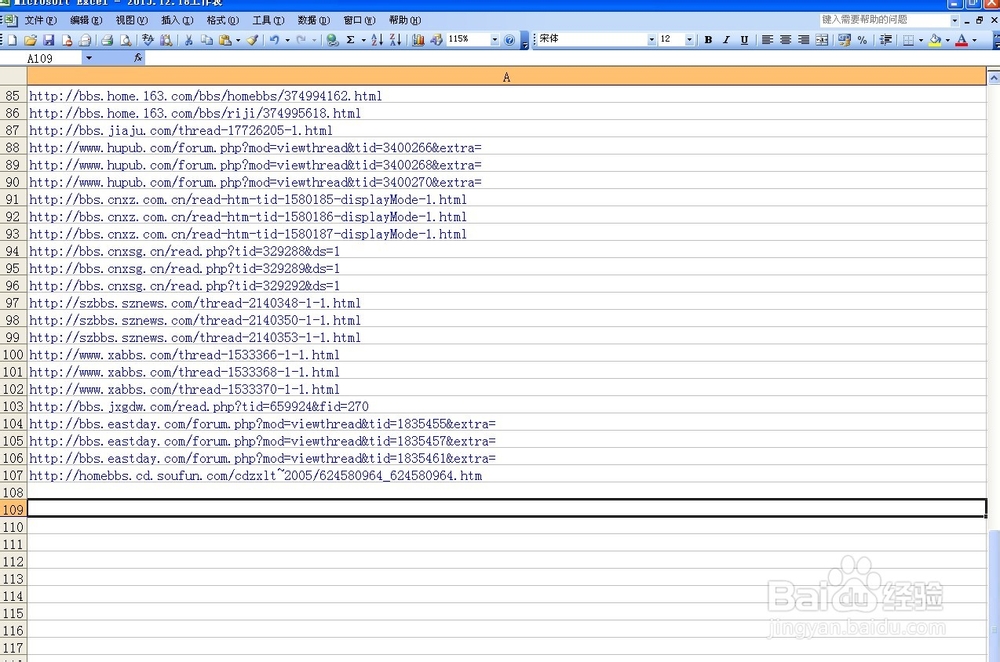
Task: Open the 插入(I) menu
Action: coord(177,20)
